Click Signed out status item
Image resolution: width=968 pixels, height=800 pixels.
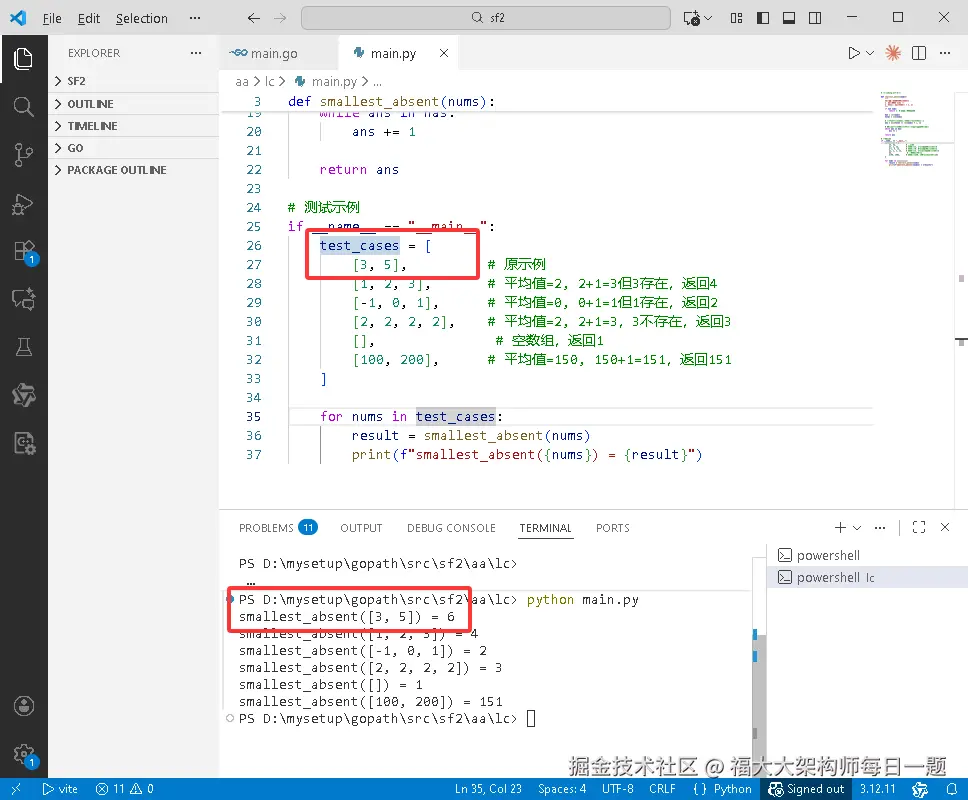click(x=806, y=789)
